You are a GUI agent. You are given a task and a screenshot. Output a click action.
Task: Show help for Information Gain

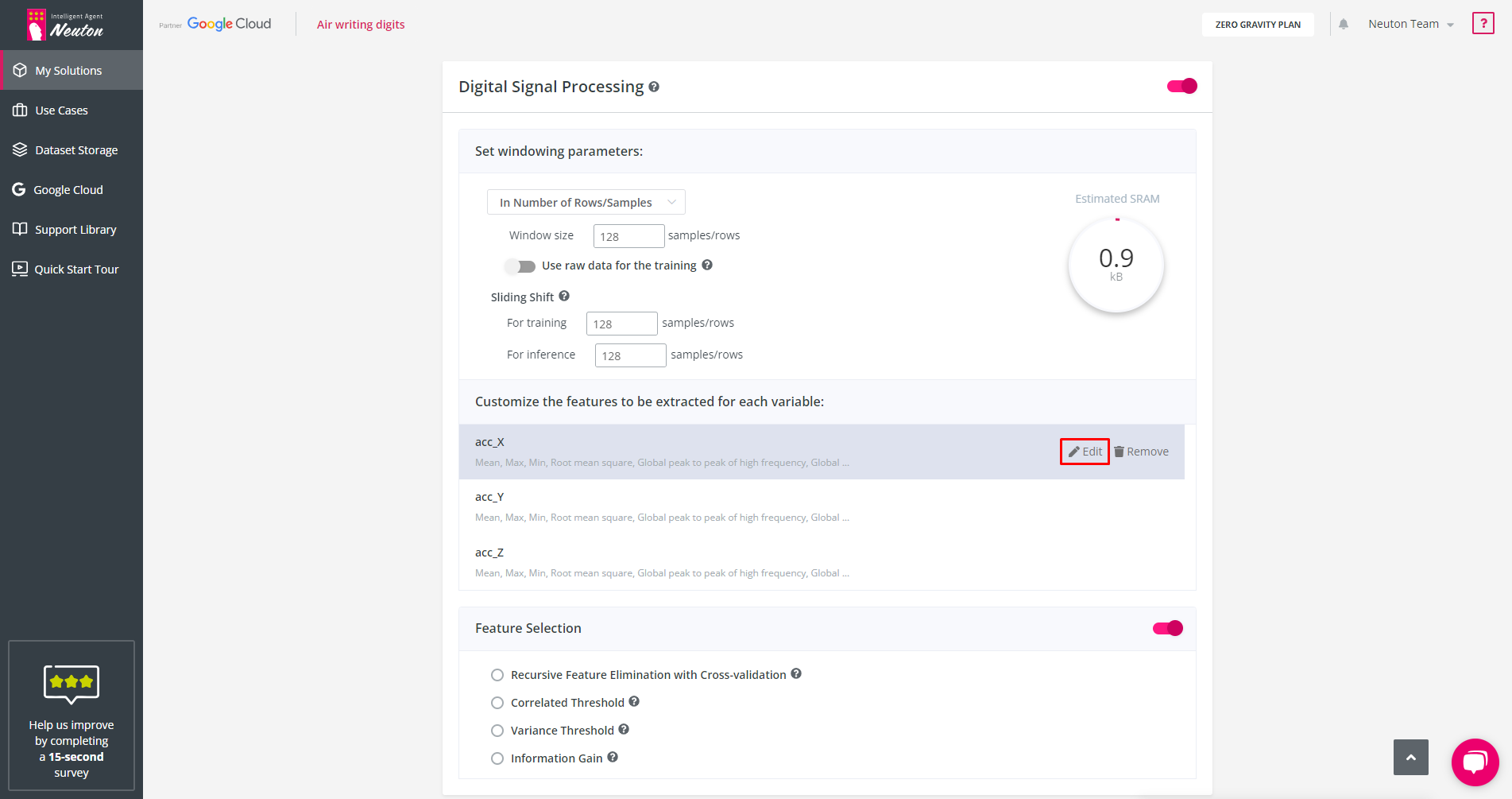pos(613,757)
